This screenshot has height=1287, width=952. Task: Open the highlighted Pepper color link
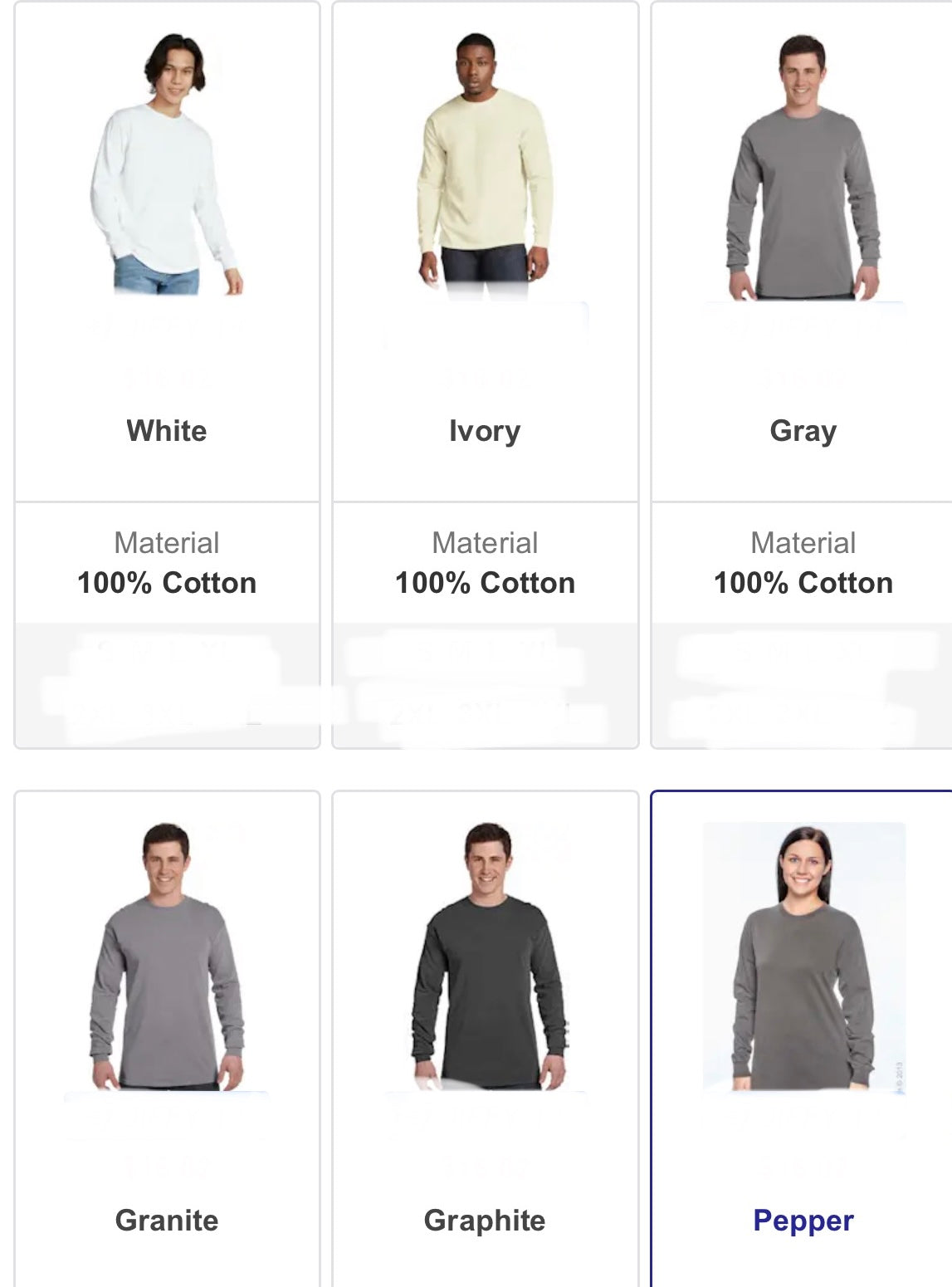(x=803, y=1221)
